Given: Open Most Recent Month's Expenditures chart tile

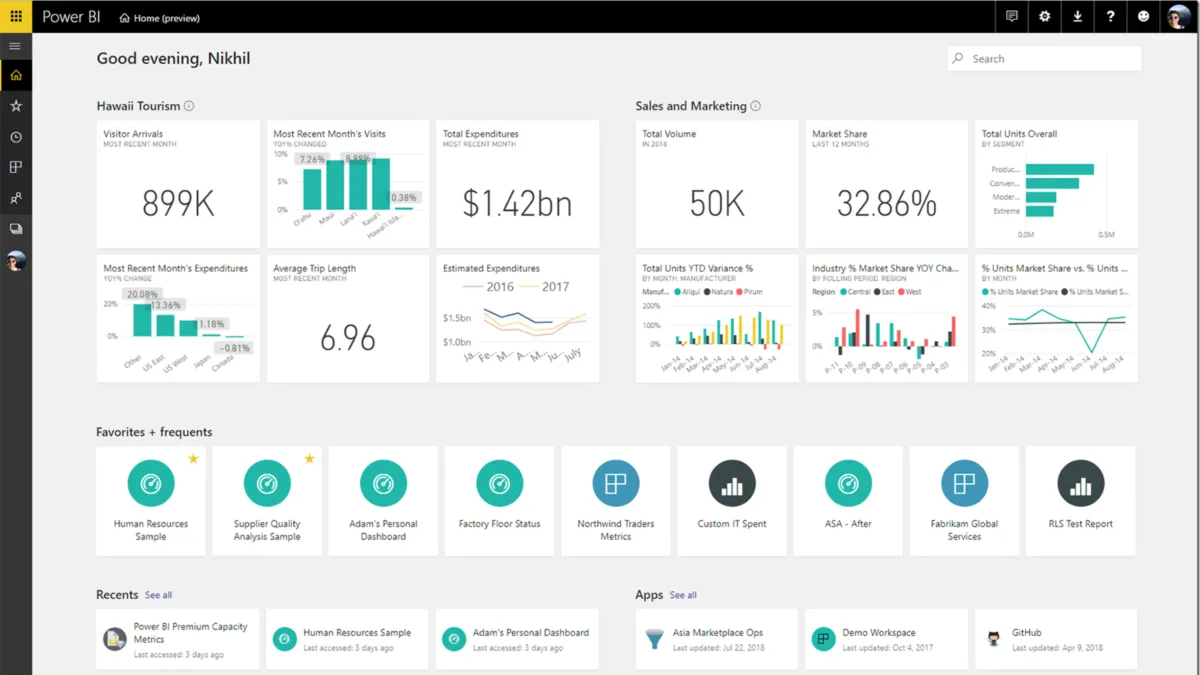Looking at the screenshot, I should [x=178, y=318].
